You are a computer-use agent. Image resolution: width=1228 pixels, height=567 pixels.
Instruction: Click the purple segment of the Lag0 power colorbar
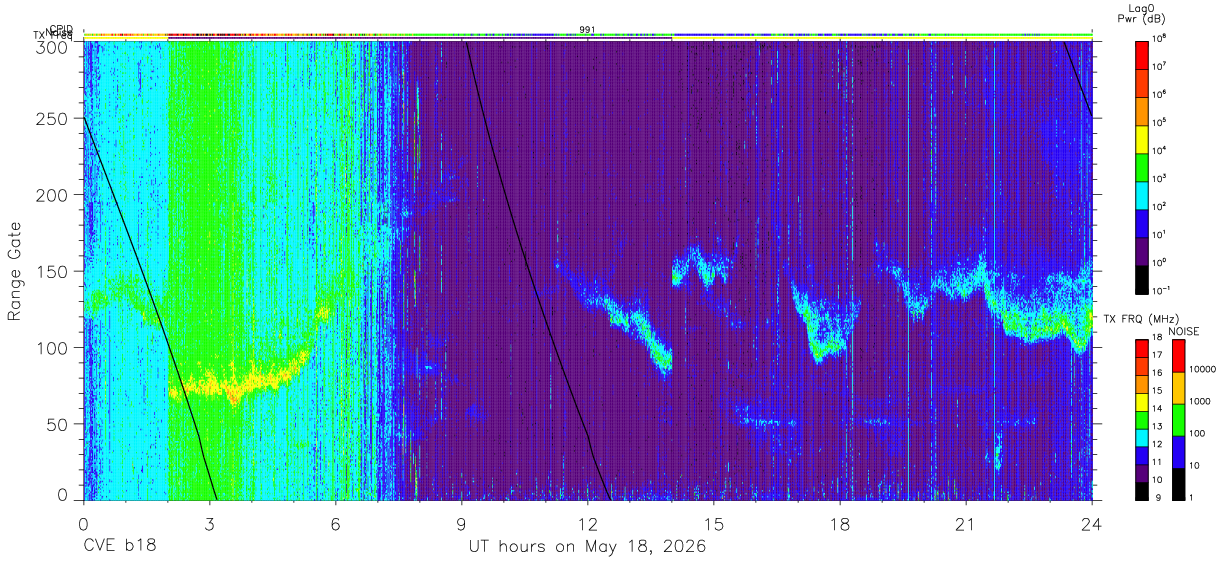pyautogui.click(x=1142, y=249)
